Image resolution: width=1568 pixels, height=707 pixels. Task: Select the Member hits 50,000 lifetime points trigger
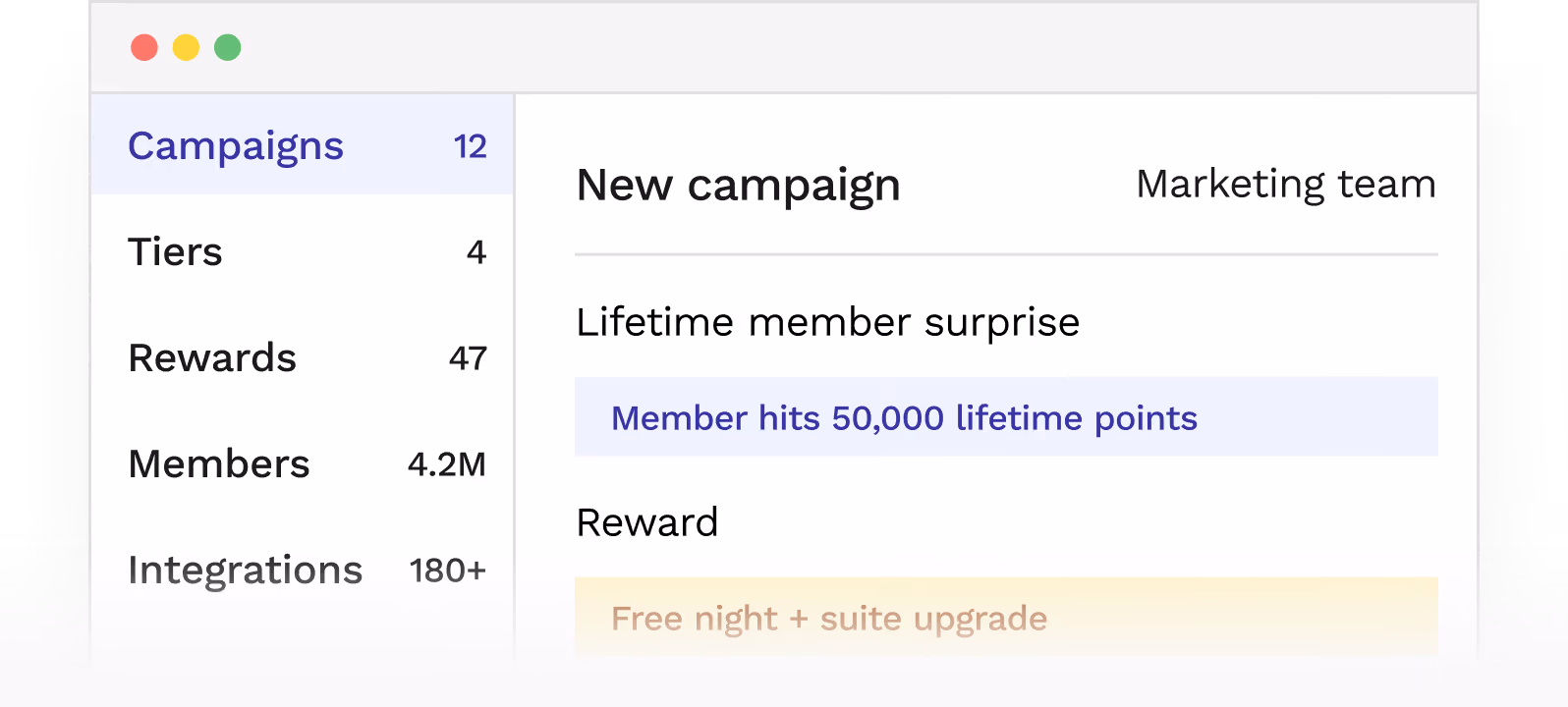coord(1006,417)
